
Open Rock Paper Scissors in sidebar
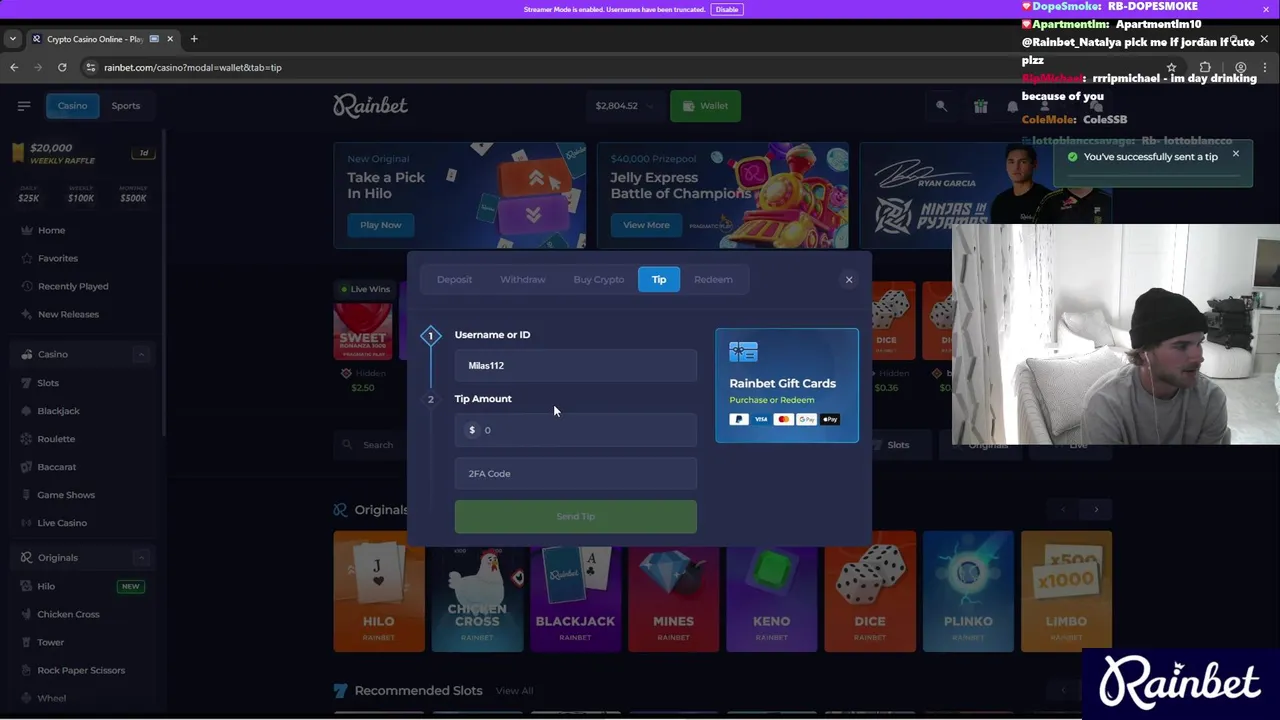click(82, 670)
